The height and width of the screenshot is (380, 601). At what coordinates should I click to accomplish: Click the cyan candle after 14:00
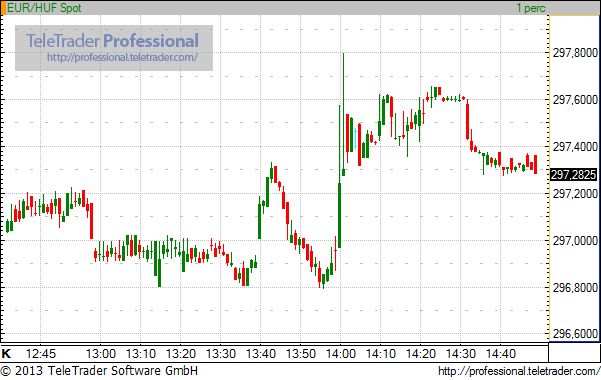tap(356, 139)
